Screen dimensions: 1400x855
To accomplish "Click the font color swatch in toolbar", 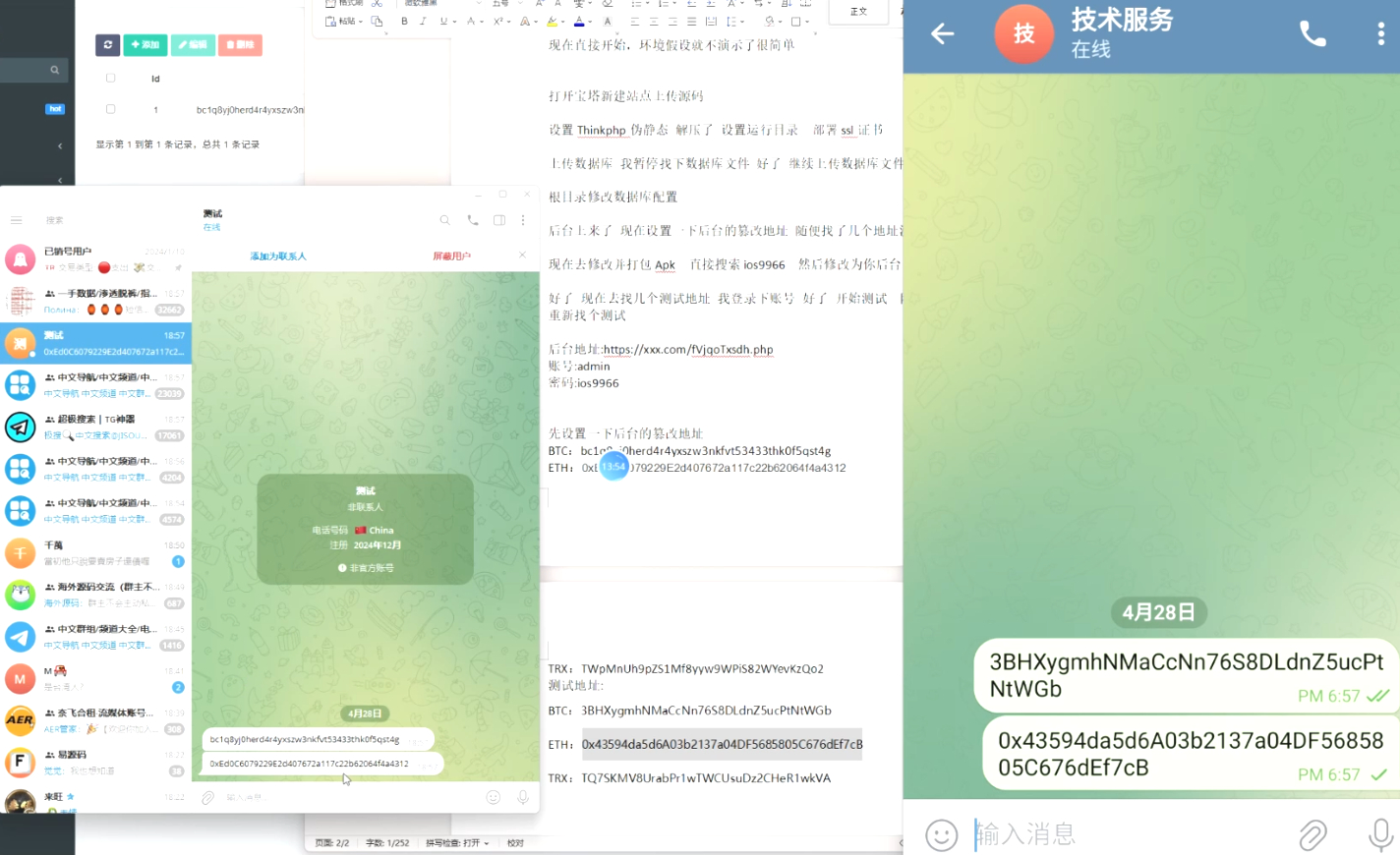I will tap(579, 22).
